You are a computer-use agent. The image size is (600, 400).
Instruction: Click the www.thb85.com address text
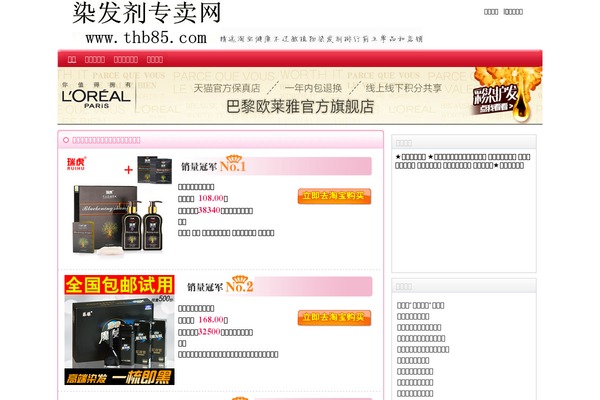(146, 38)
